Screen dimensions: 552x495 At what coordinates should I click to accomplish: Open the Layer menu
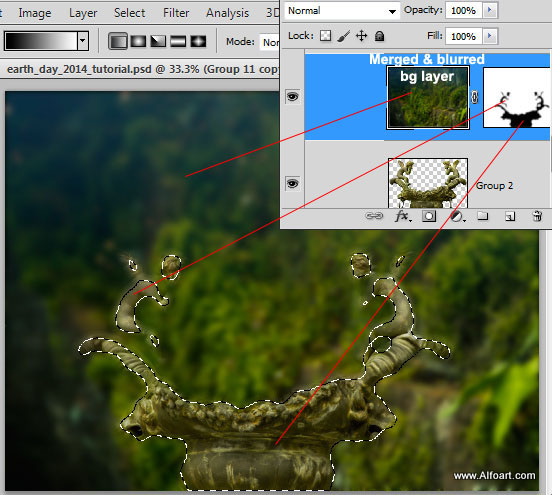tap(83, 13)
